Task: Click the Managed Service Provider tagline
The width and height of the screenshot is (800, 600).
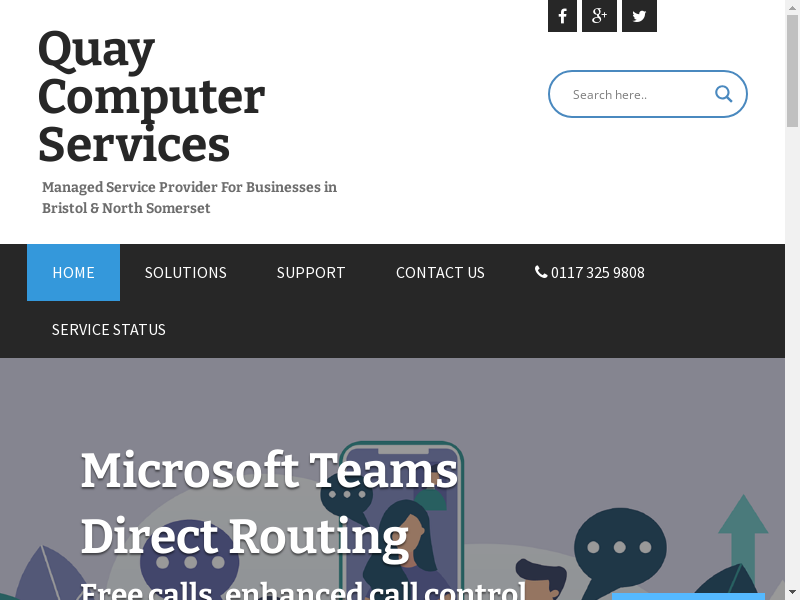Action: (x=189, y=197)
